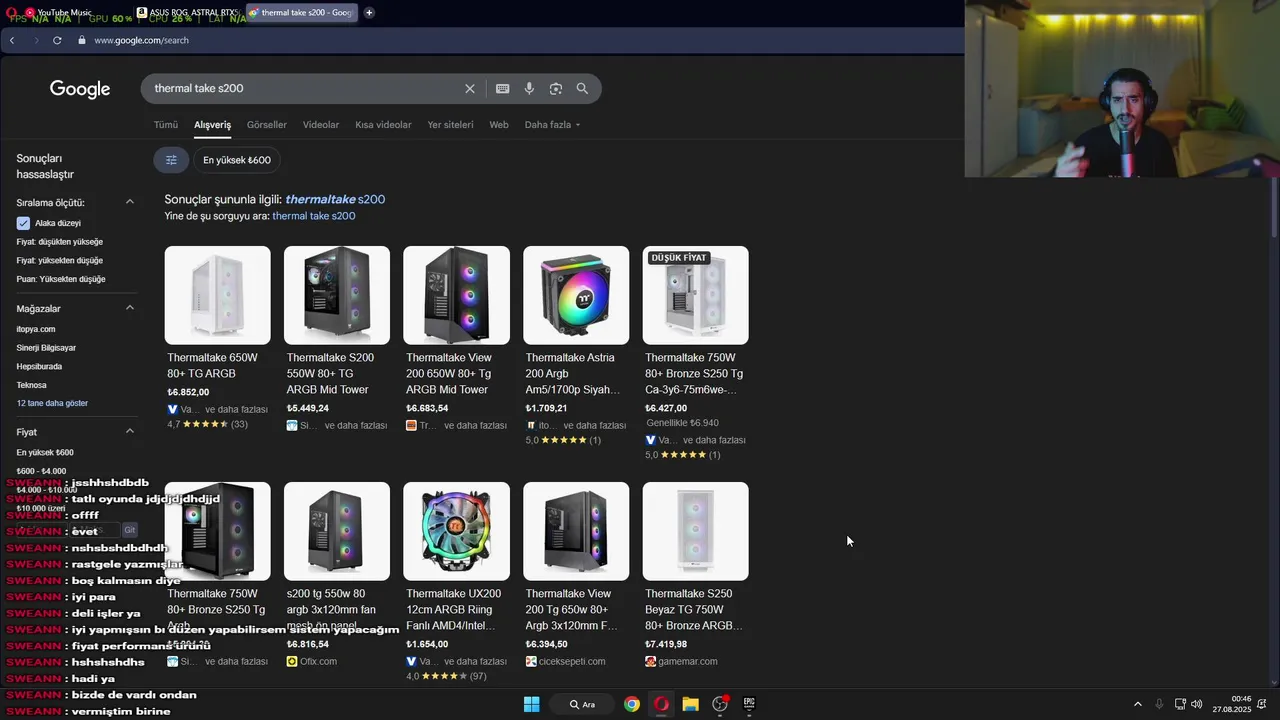The image size is (1280, 720).
Task: Open File Explorer from the taskbar
Action: tap(690, 704)
